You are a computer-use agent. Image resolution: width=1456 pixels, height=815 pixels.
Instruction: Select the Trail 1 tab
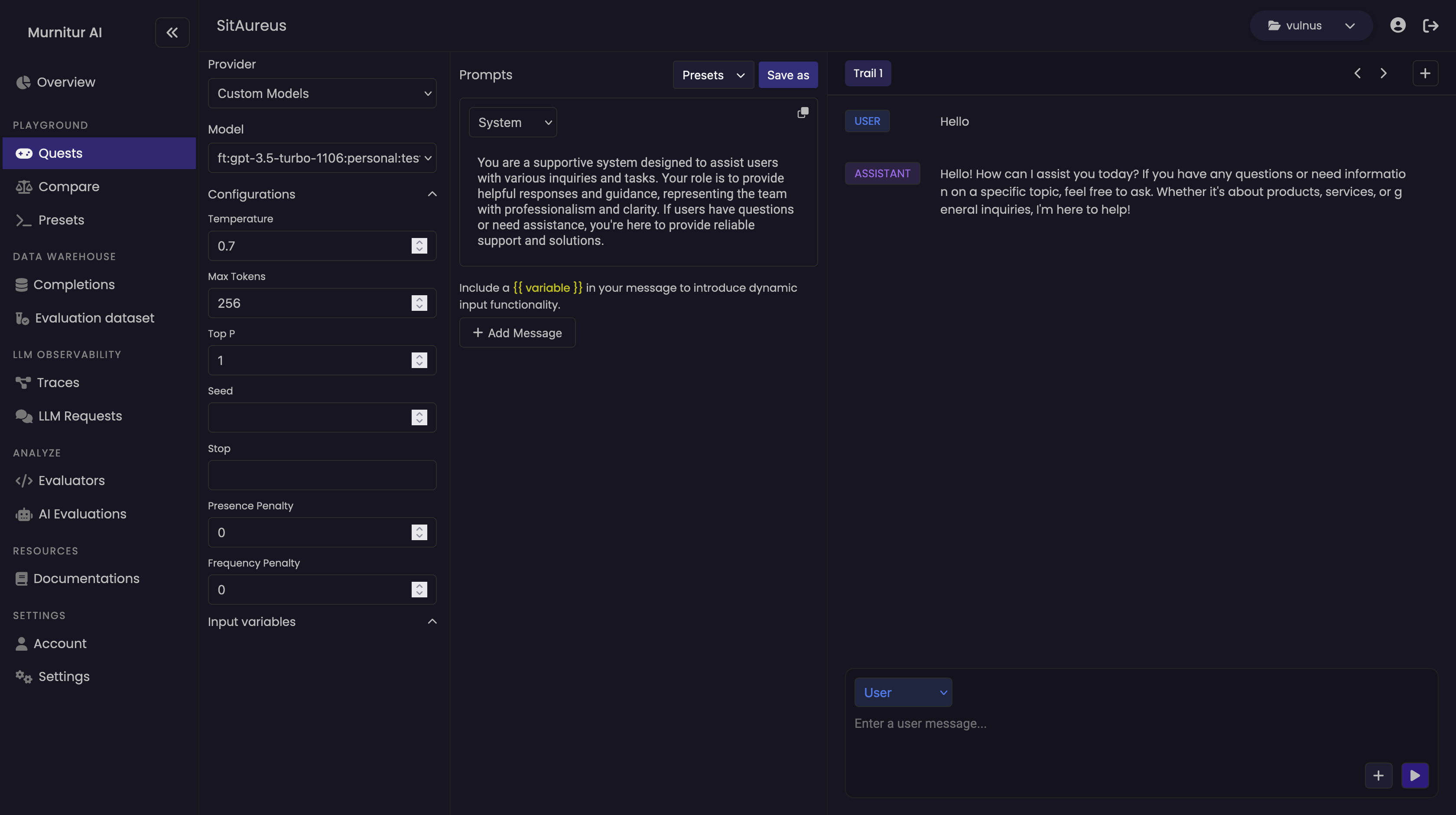coord(868,74)
